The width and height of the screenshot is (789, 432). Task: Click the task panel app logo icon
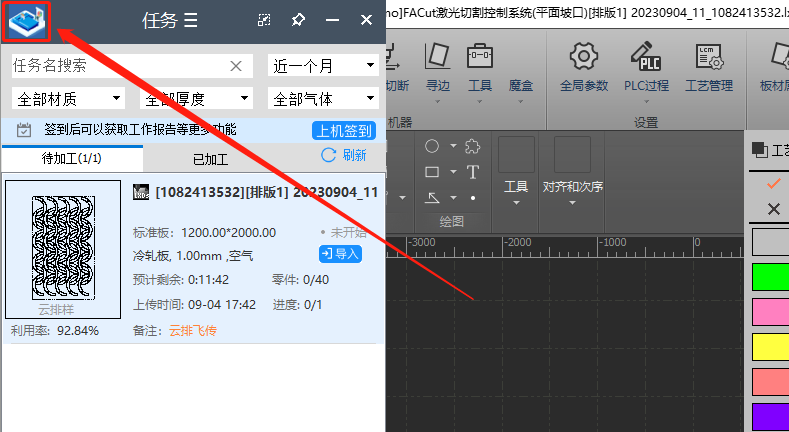click(27, 21)
